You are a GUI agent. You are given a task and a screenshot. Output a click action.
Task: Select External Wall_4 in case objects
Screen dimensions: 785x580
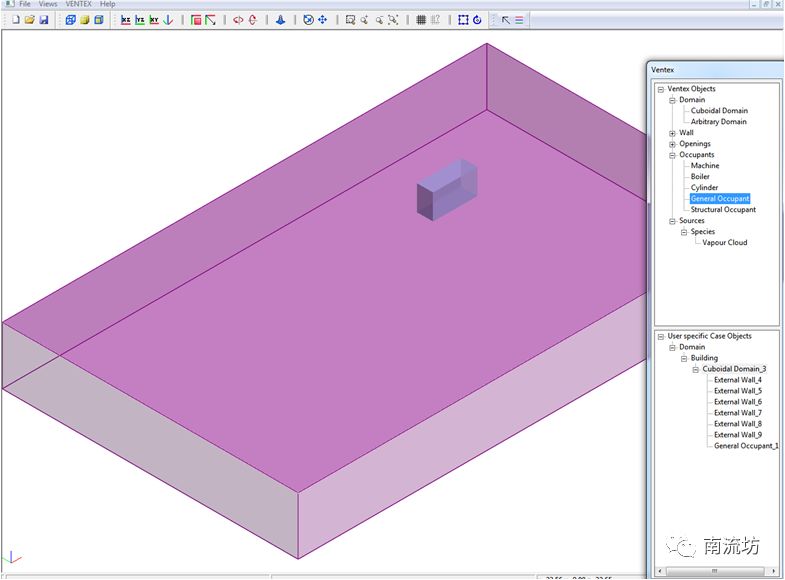[x=737, y=380]
